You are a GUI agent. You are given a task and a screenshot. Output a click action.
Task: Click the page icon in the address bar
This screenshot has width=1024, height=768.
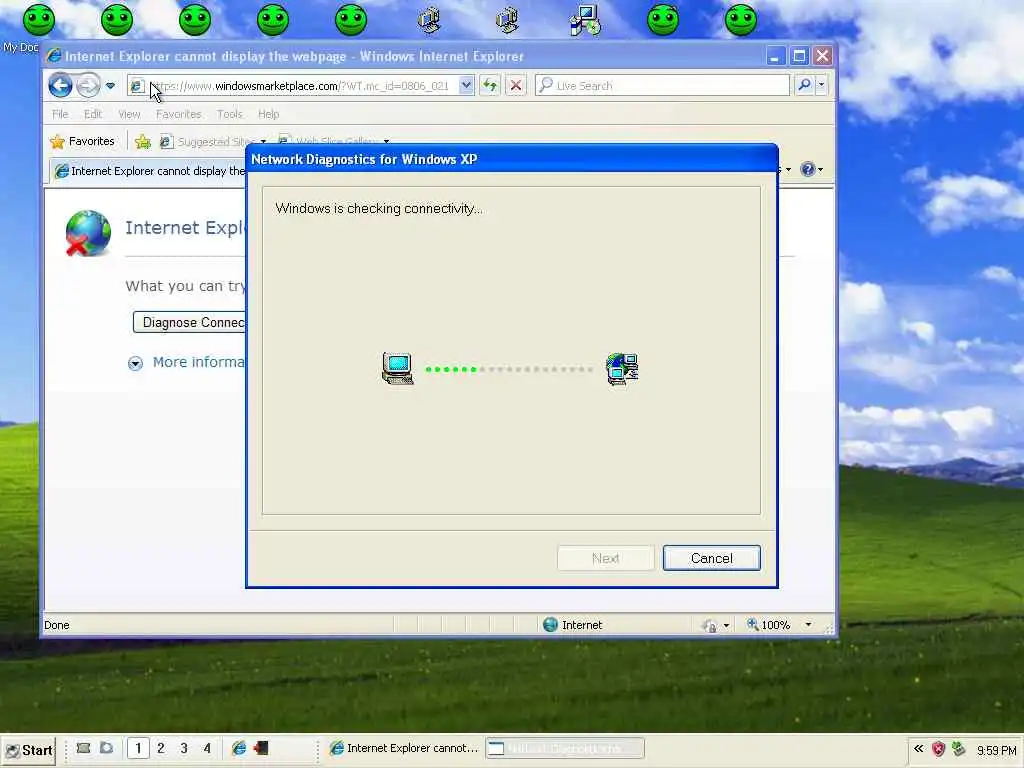136,86
